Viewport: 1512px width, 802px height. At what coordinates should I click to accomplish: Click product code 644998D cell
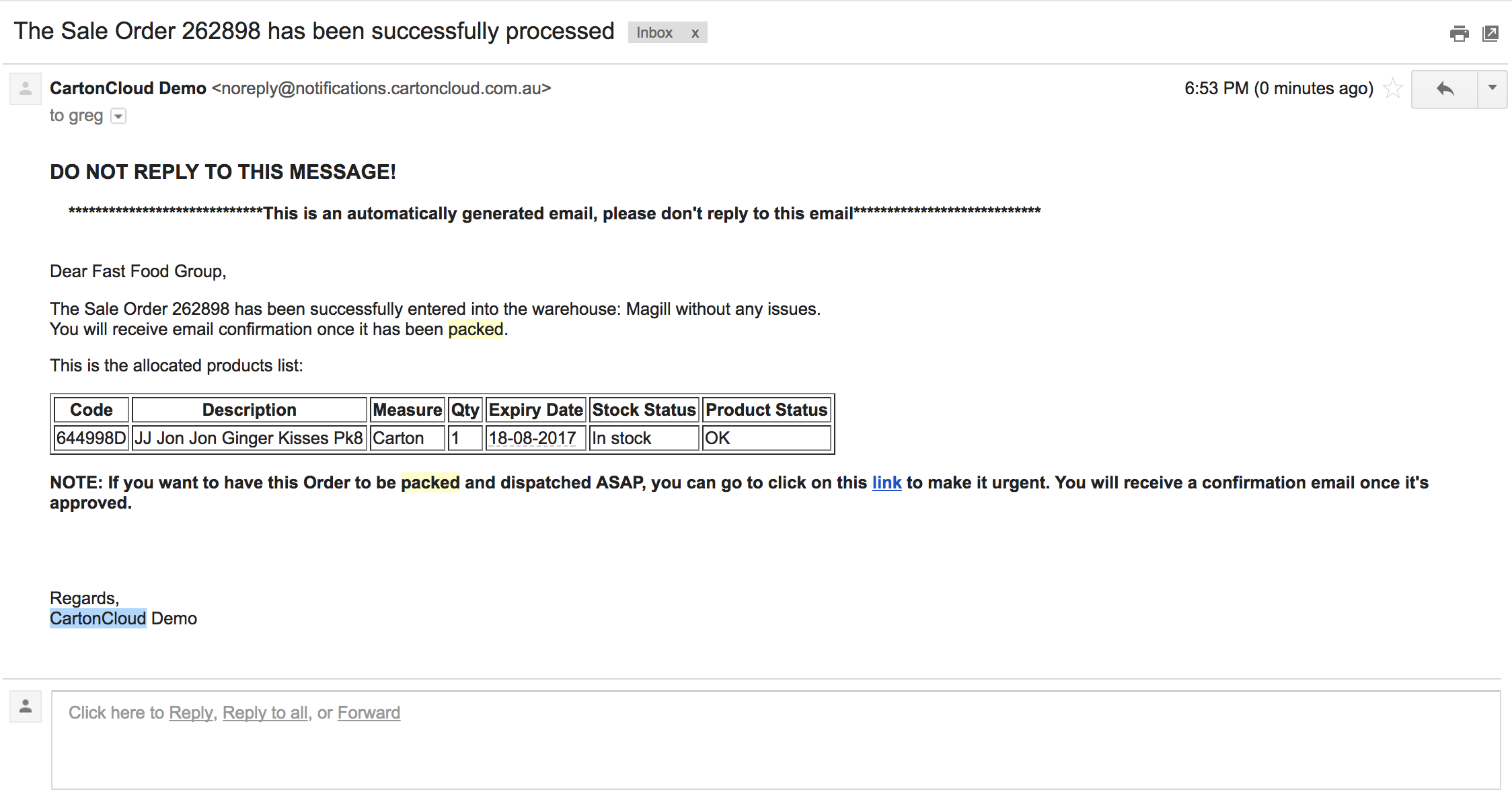tap(91, 438)
